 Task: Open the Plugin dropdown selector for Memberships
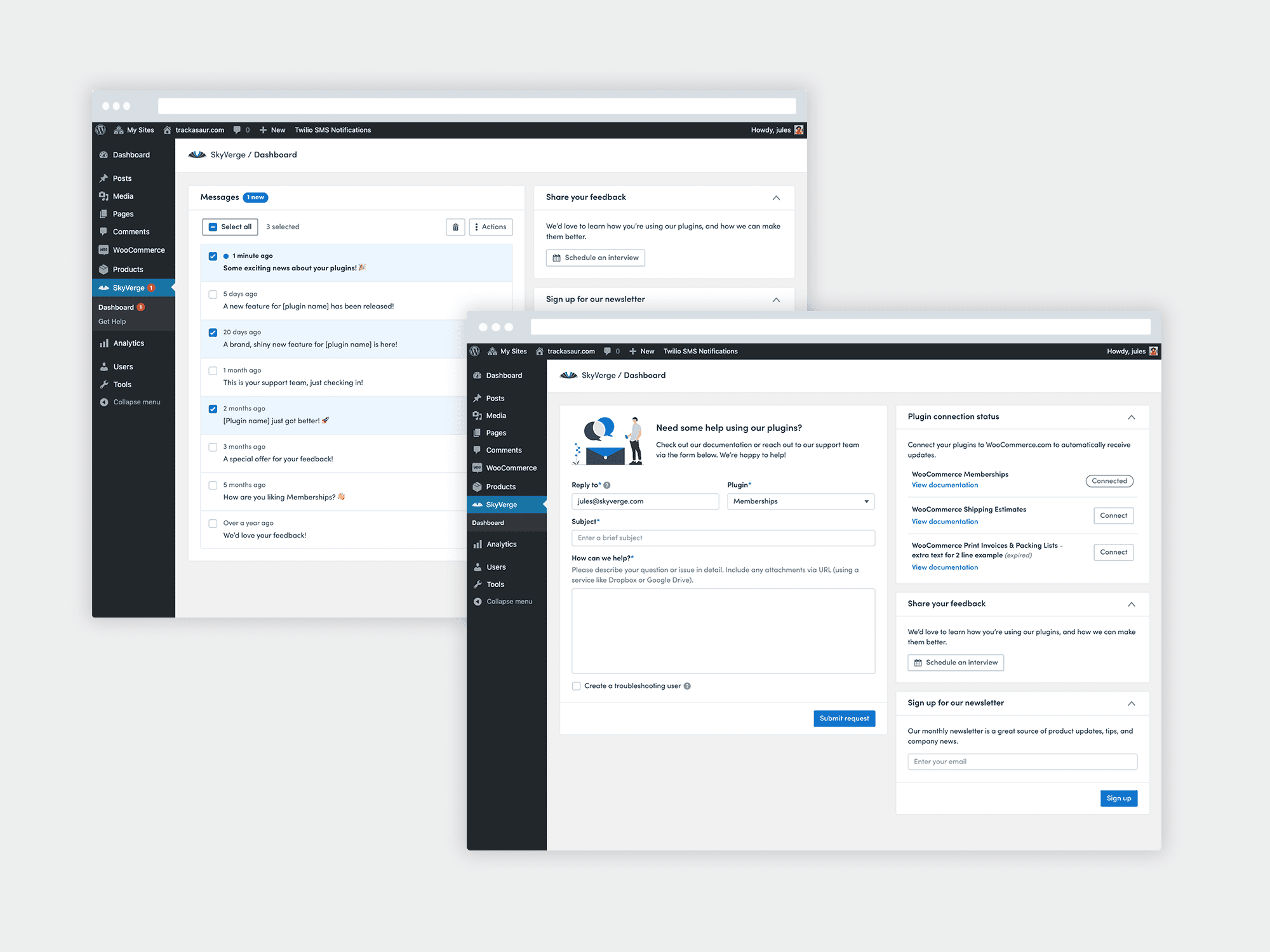(x=795, y=500)
